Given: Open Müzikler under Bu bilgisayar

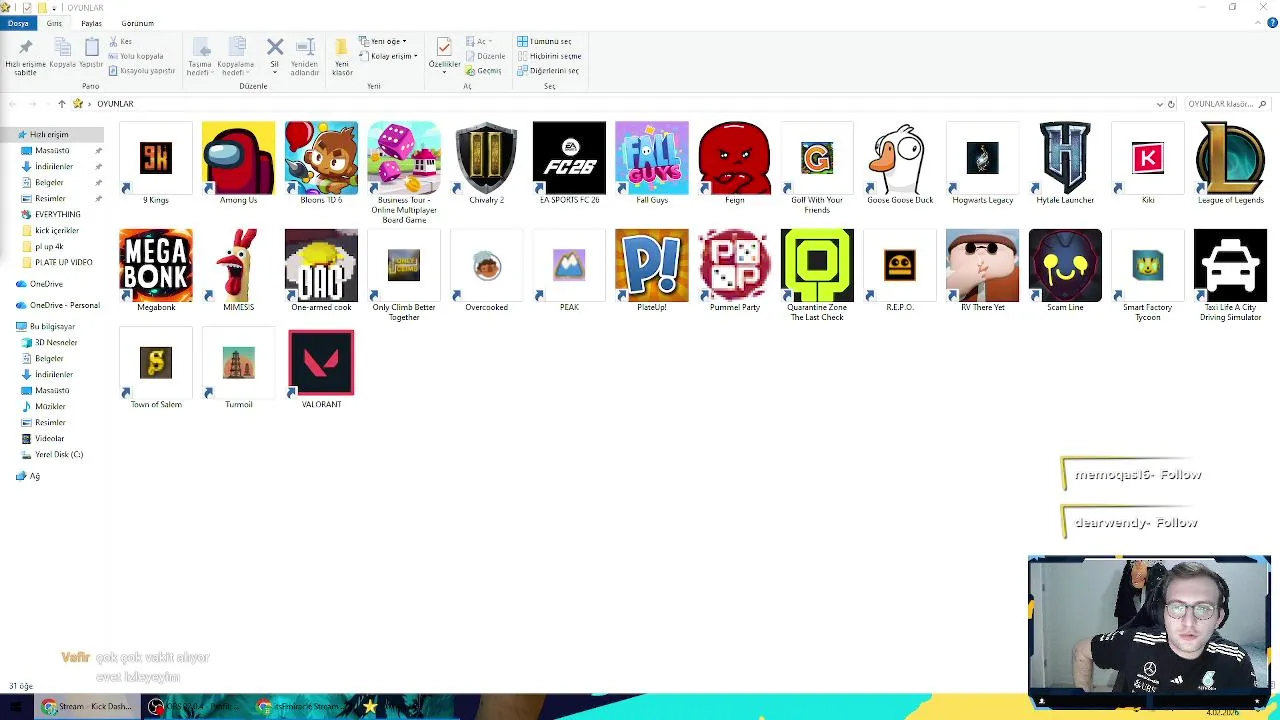Looking at the screenshot, I should (50, 406).
